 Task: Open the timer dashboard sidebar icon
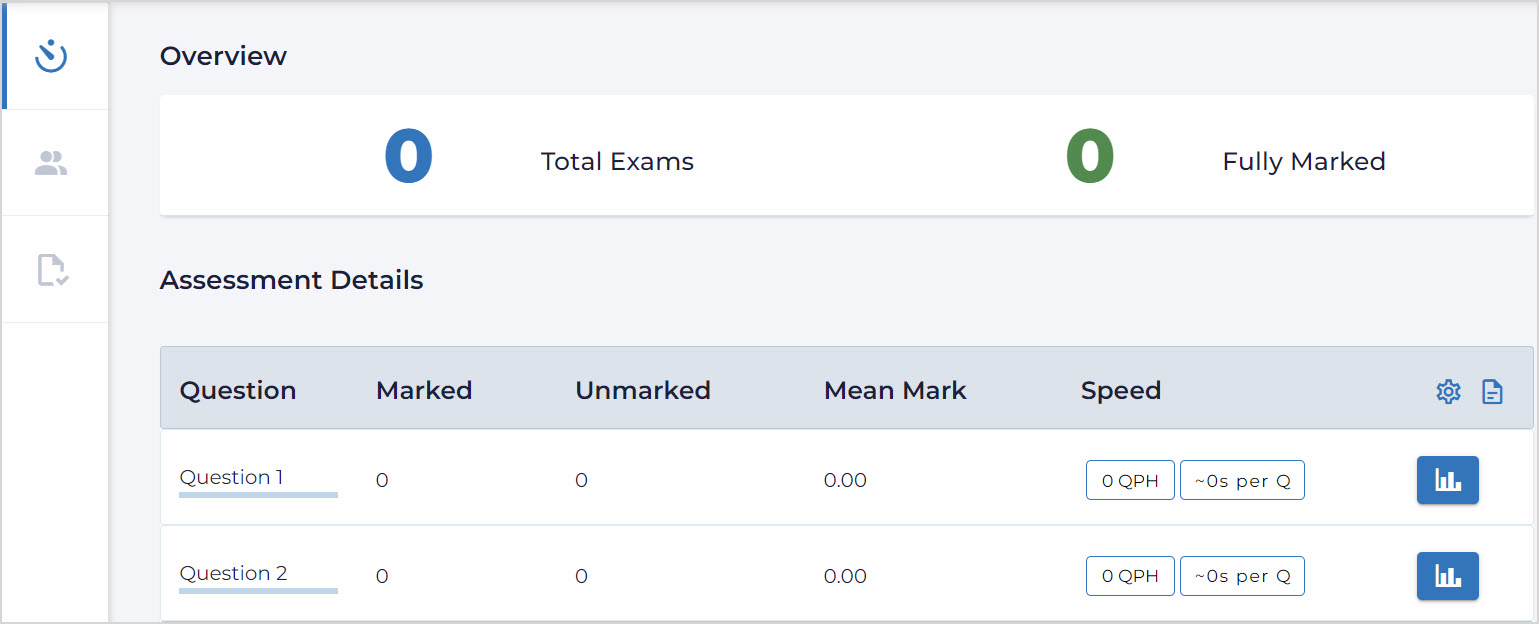(x=51, y=57)
